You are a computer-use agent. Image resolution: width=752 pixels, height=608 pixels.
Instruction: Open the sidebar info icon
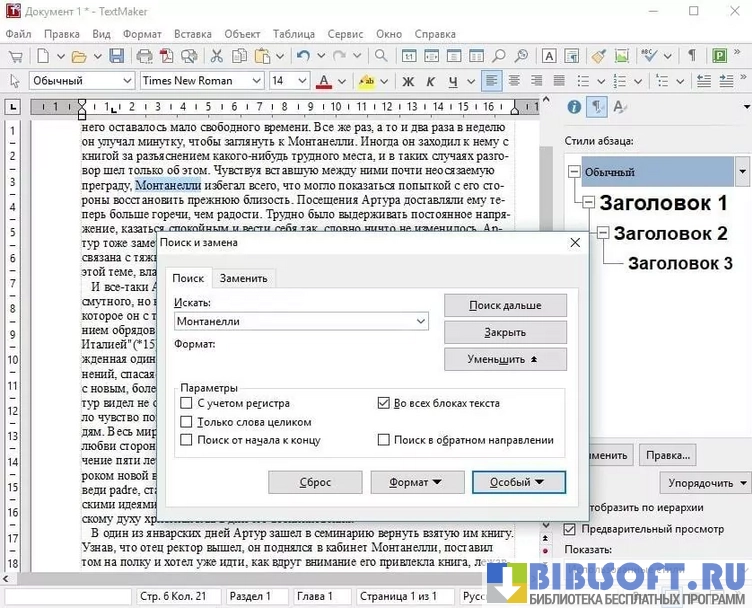(574, 107)
